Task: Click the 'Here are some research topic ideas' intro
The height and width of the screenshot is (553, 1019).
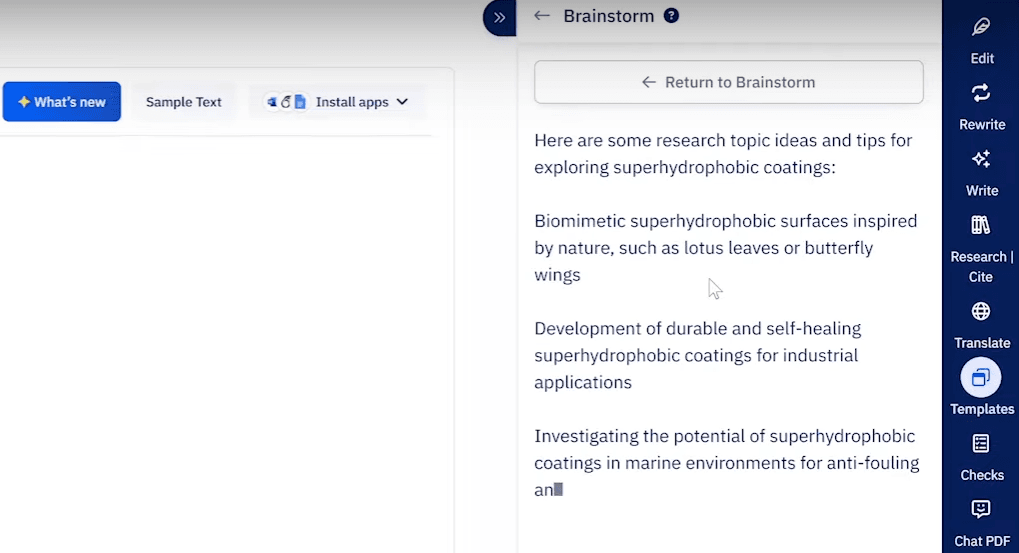Action: point(723,153)
